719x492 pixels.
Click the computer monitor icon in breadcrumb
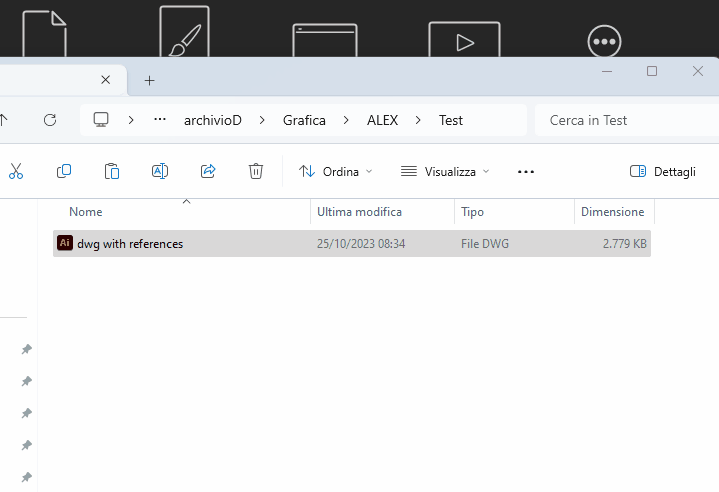tap(101, 120)
